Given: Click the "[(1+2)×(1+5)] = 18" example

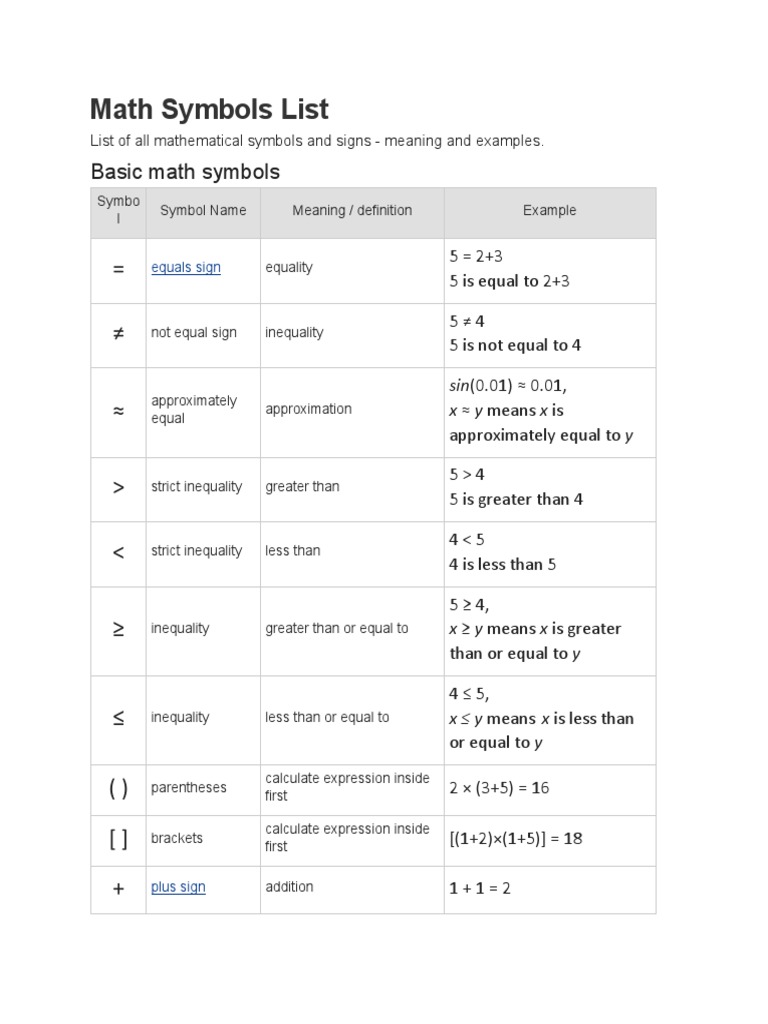Looking at the screenshot, I should tap(516, 839).
